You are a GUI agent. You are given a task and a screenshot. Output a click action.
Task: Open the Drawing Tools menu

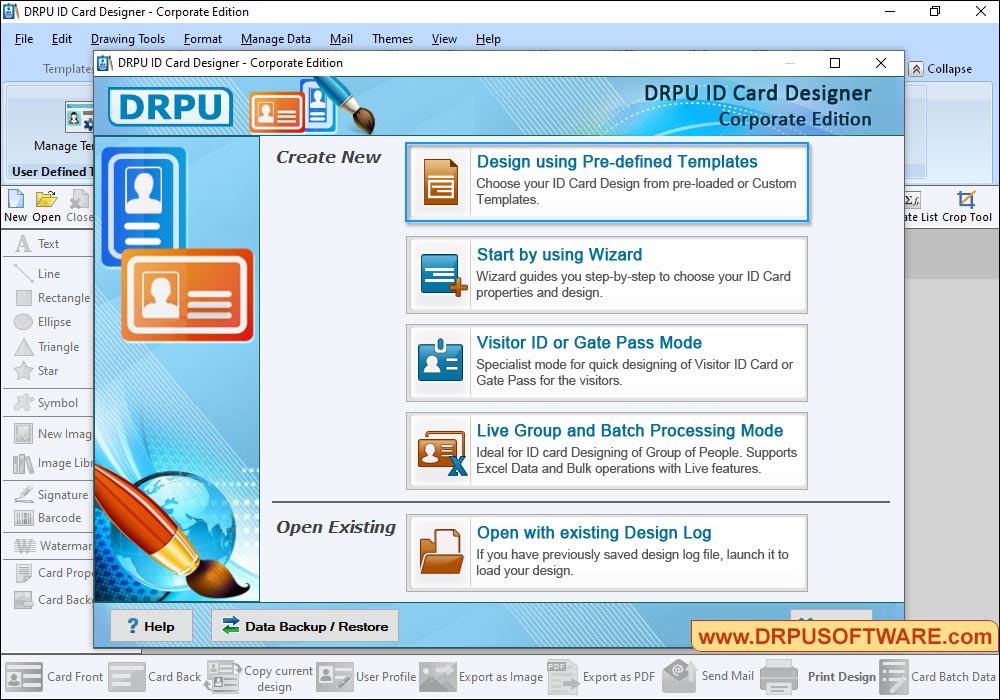point(127,39)
